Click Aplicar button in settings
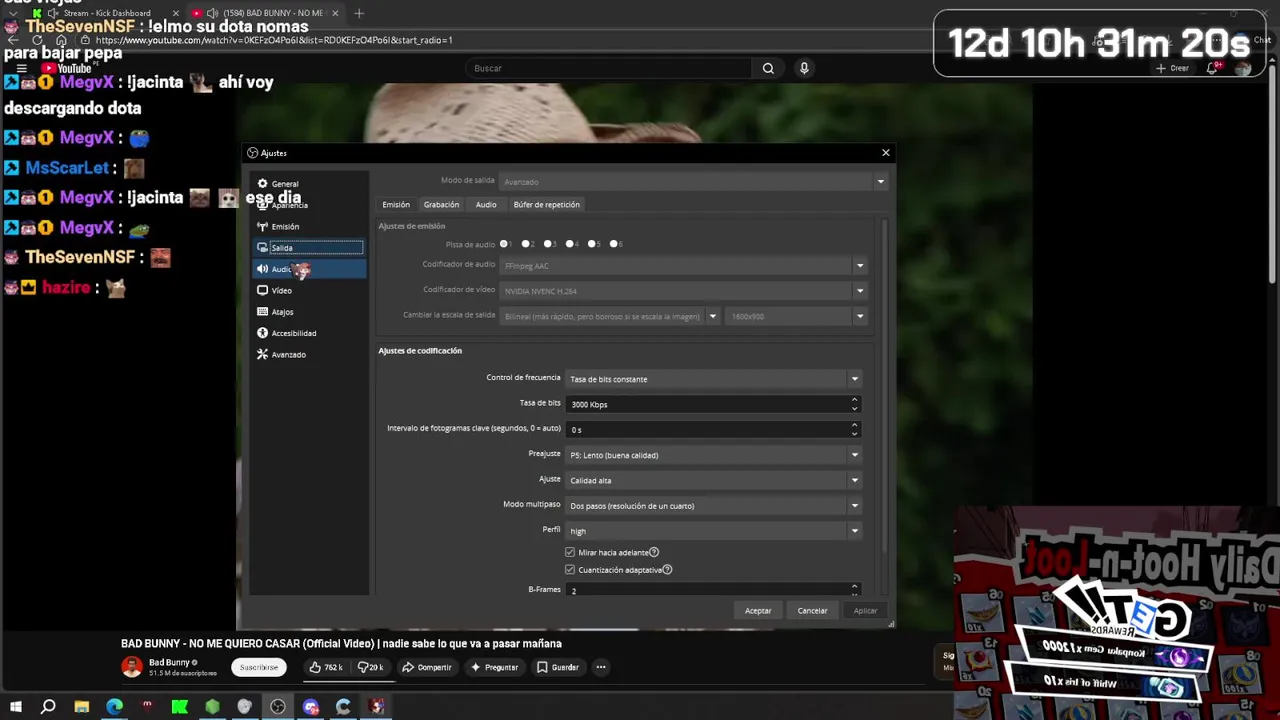Viewport: 1280px width, 720px height. (865, 610)
